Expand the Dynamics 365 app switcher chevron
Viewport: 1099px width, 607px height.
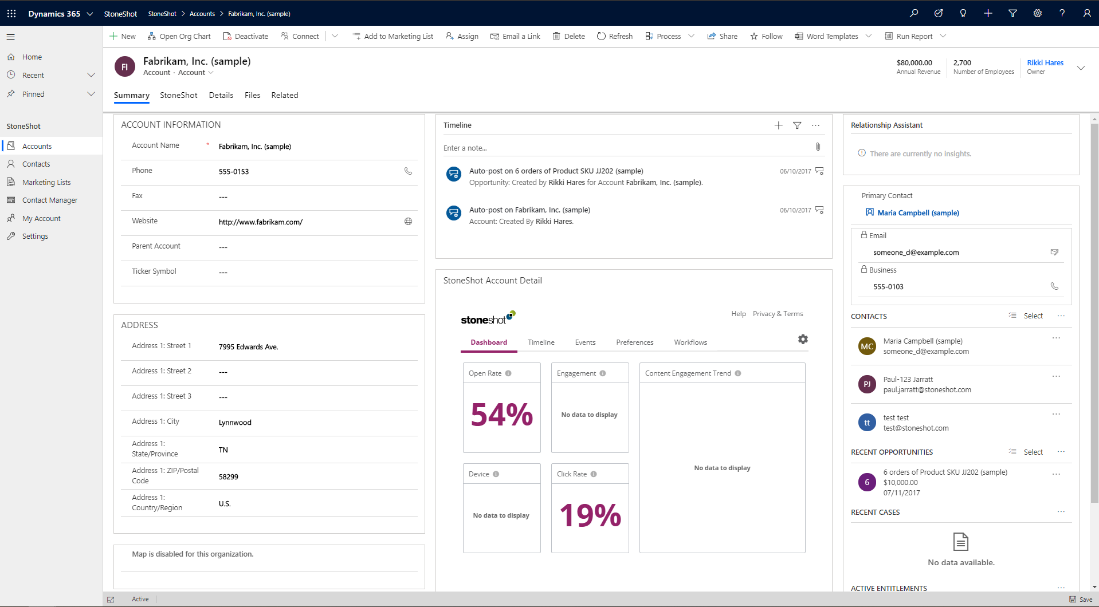pos(90,13)
